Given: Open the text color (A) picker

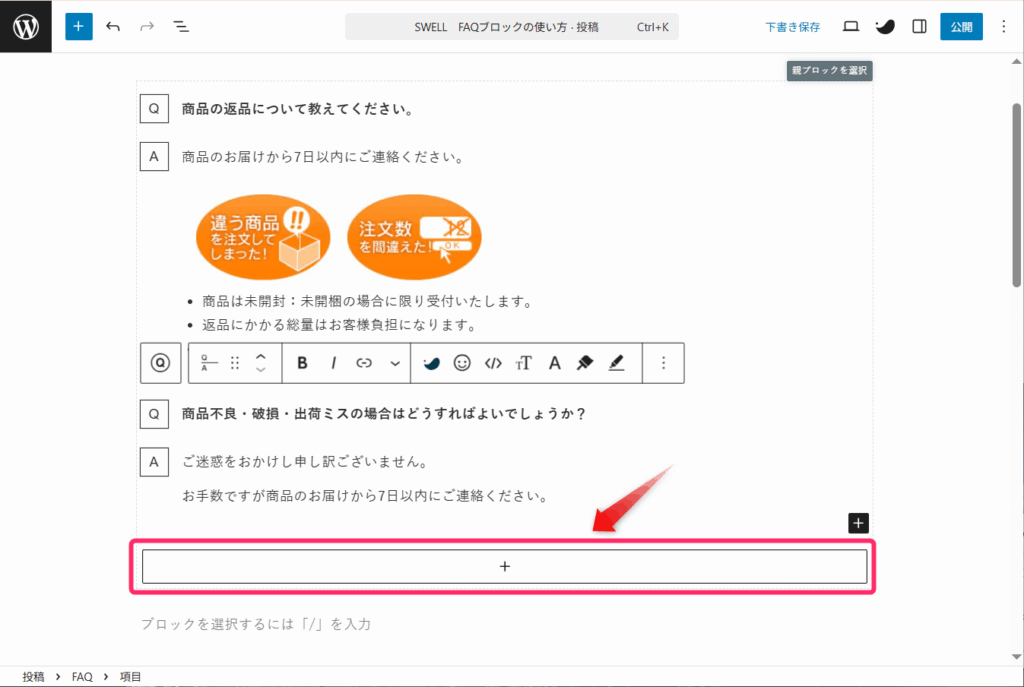Looking at the screenshot, I should tap(554, 364).
